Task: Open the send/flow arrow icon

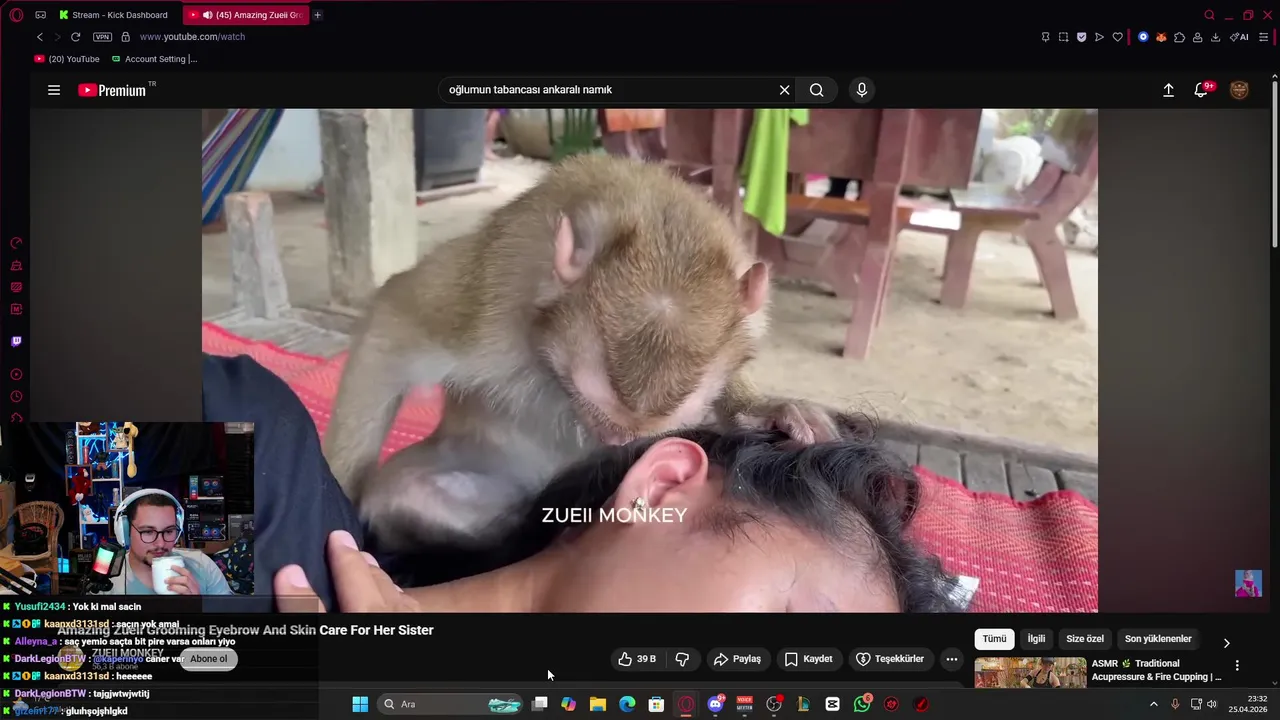Action: (1099, 37)
